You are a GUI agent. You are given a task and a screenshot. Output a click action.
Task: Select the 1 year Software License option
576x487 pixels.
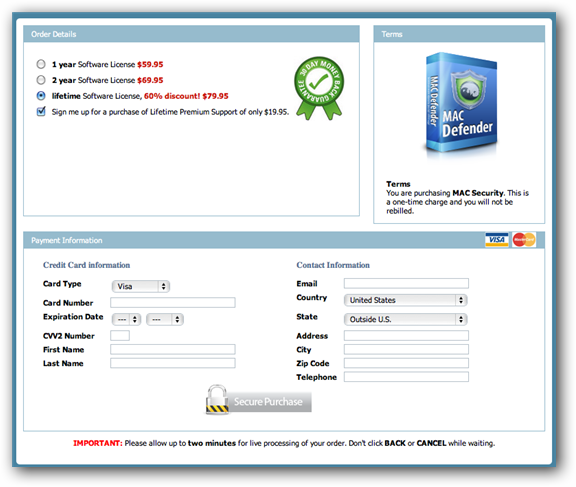pyautogui.click(x=41, y=64)
